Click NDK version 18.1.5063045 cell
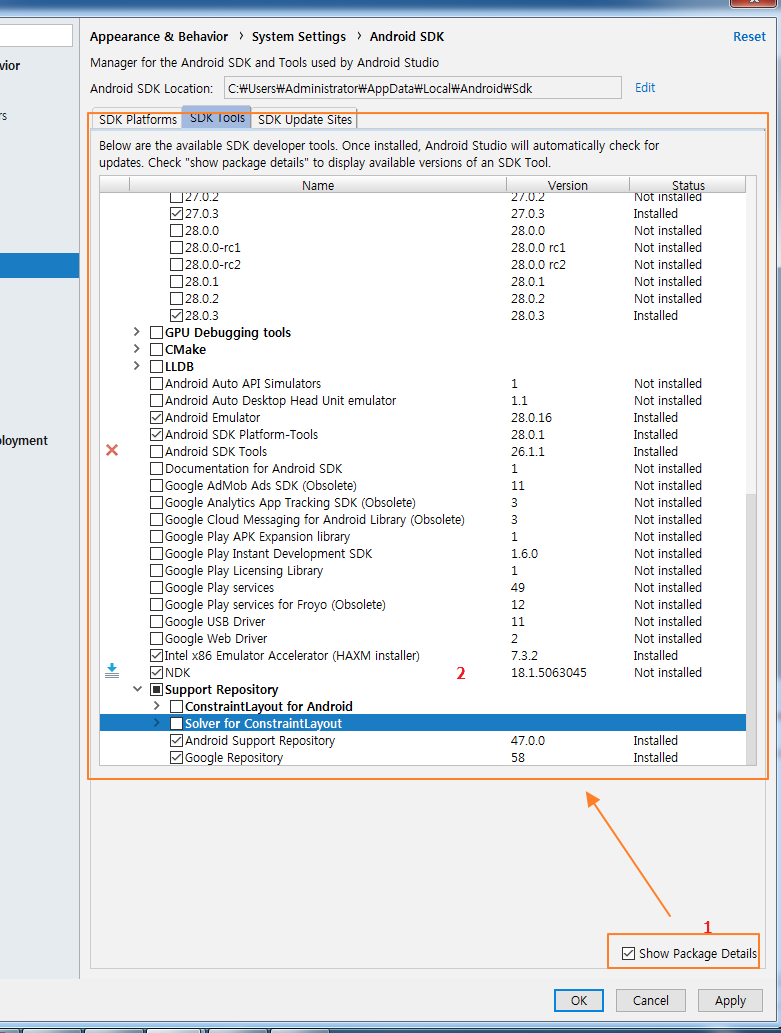 click(x=548, y=673)
